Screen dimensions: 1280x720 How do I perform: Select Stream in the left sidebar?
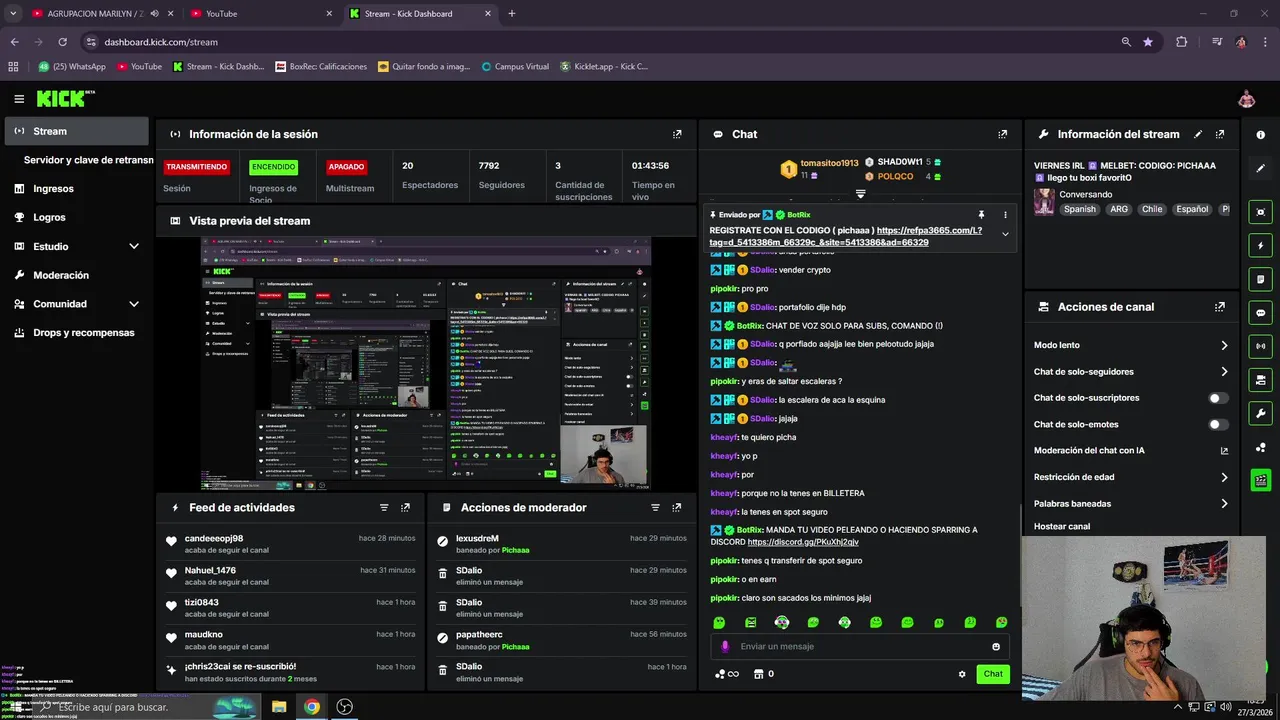pos(76,131)
